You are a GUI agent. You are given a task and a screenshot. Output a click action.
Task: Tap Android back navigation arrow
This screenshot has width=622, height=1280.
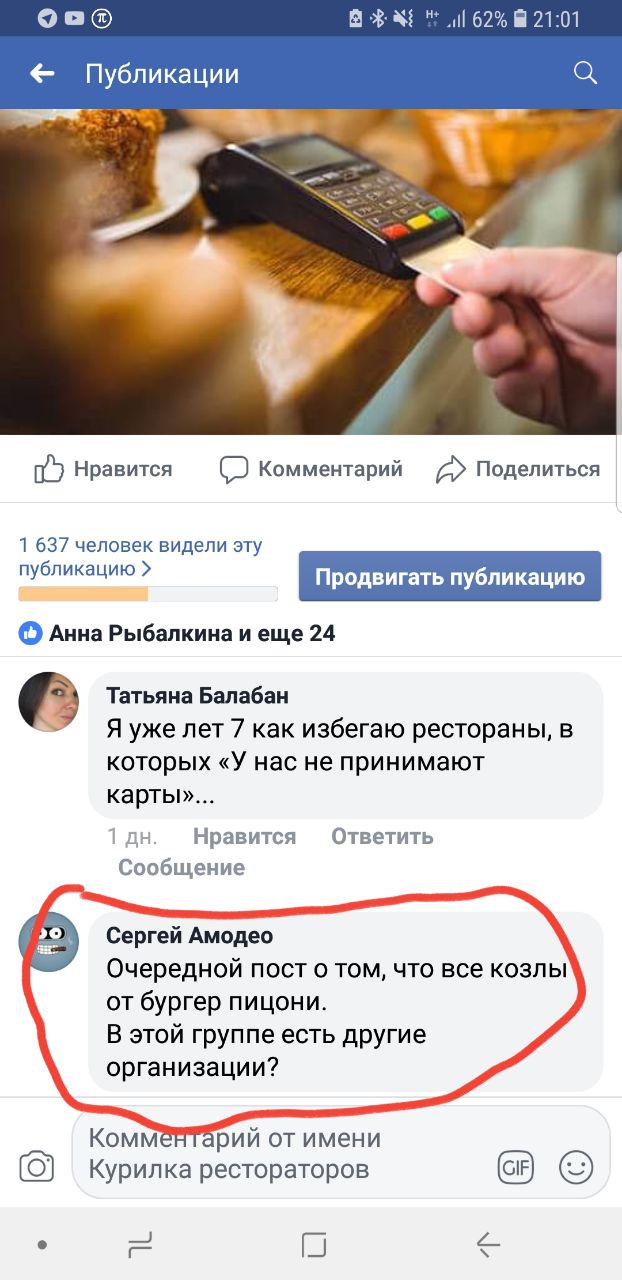[488, 1244]
